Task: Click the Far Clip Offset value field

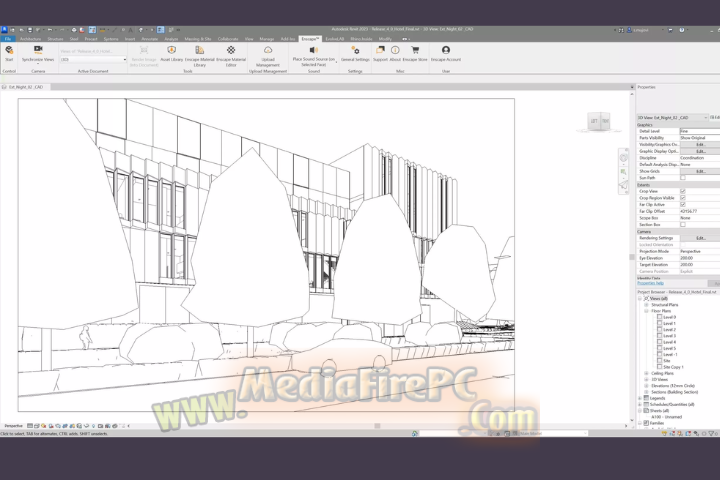Action: tap(700, 211)
